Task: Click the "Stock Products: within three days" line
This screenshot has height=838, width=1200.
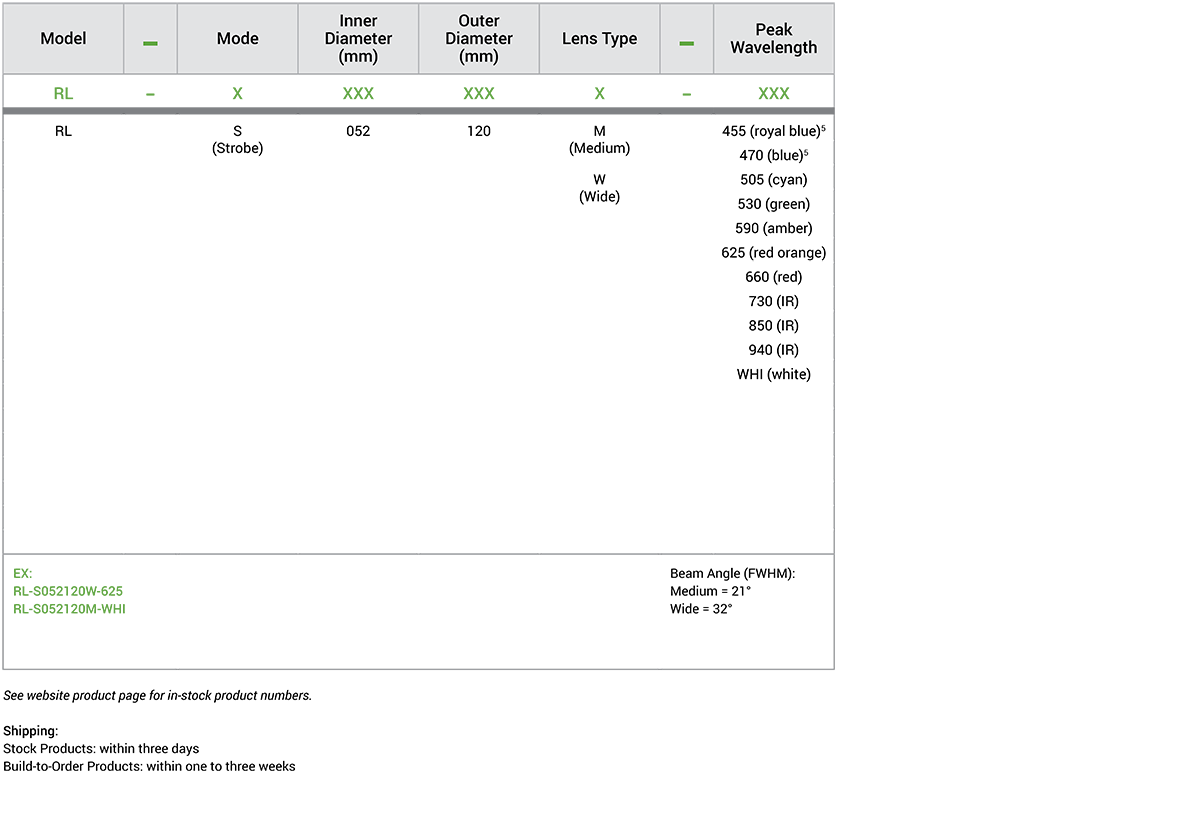Action: pyautogui.click(x=101, y=749)
